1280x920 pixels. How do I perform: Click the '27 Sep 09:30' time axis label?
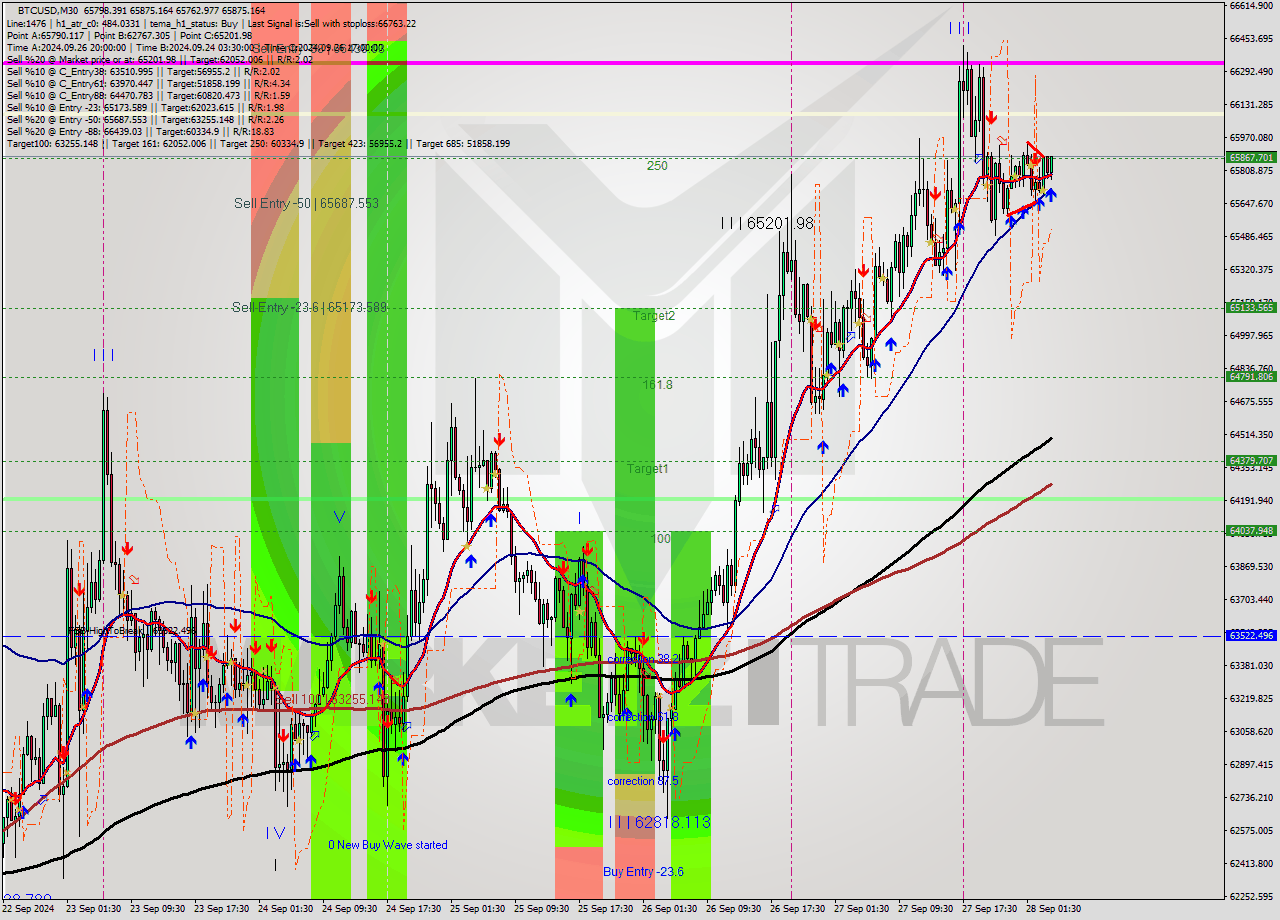pos(925,909)
